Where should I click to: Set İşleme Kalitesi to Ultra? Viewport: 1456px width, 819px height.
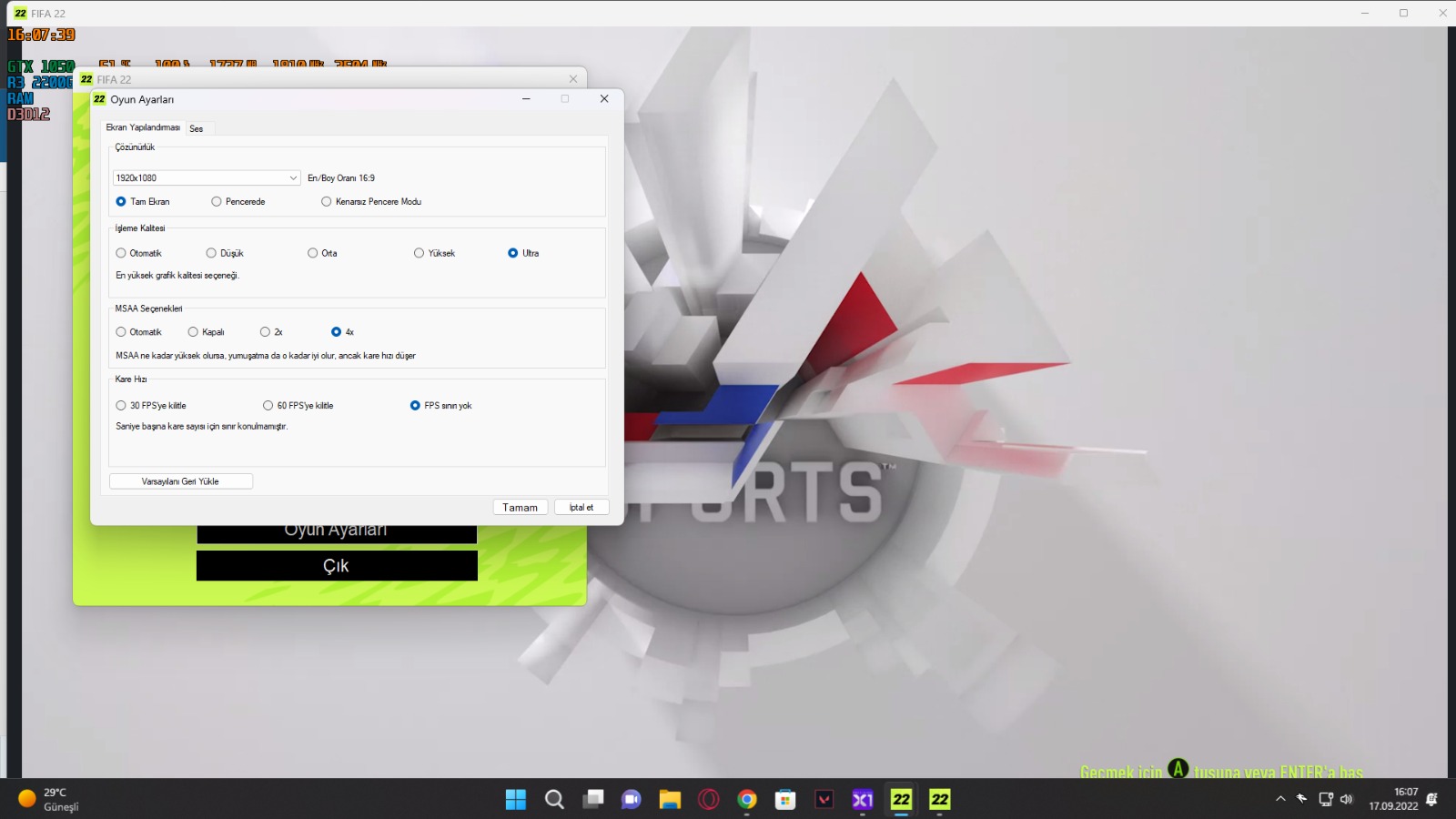(x=523, y=253)
